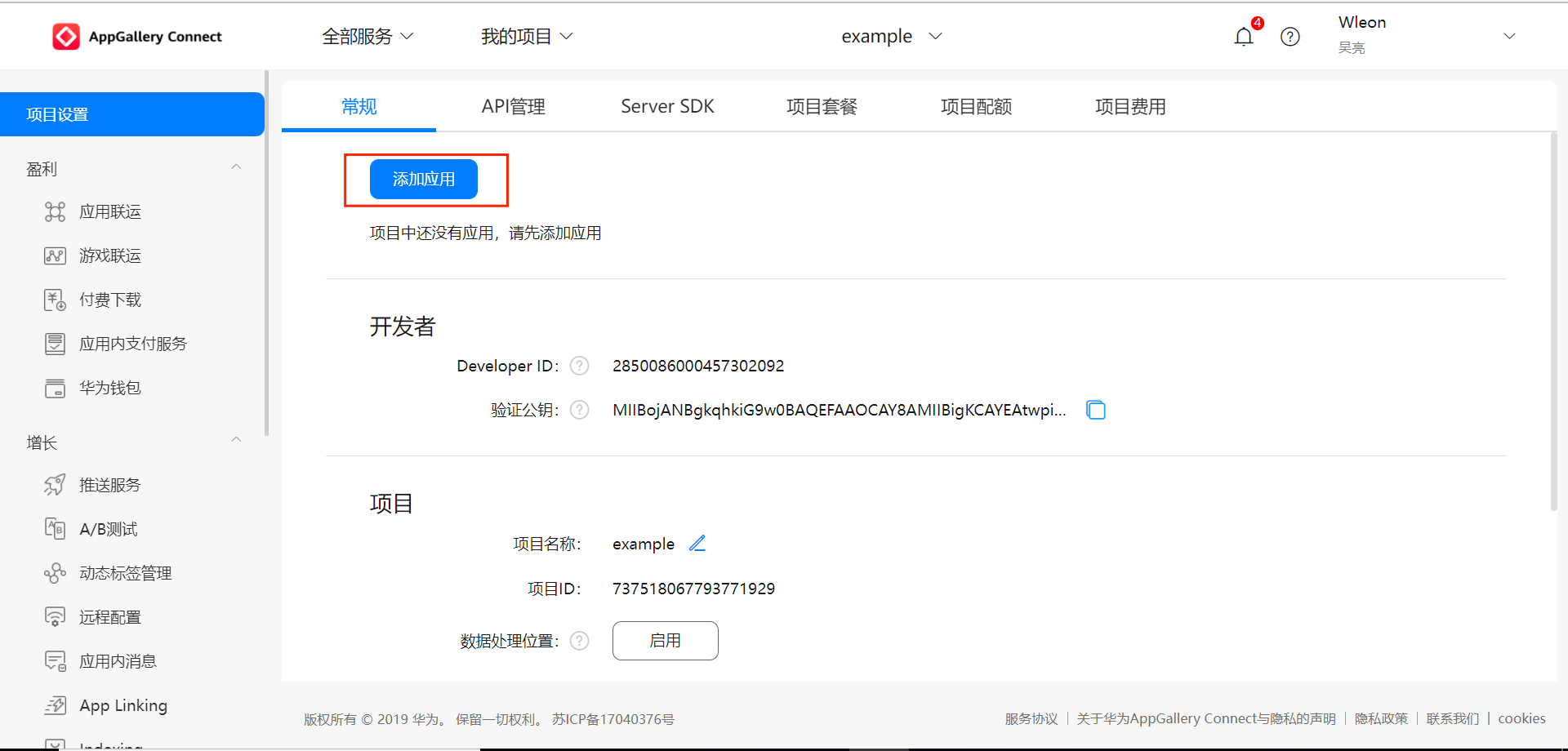Switch to the Server SDK tab
The height and width of the screenshot is (751, 1568).
667,107
